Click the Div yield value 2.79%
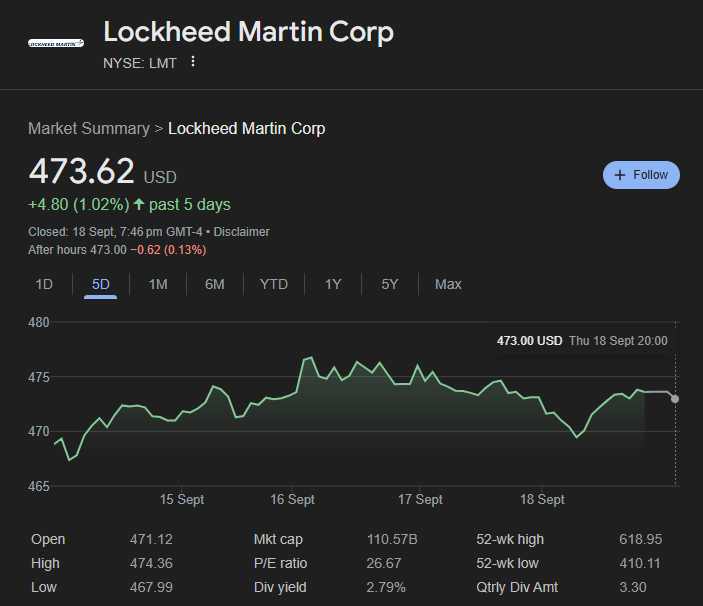703x606 pixels. tap(386, 587)
